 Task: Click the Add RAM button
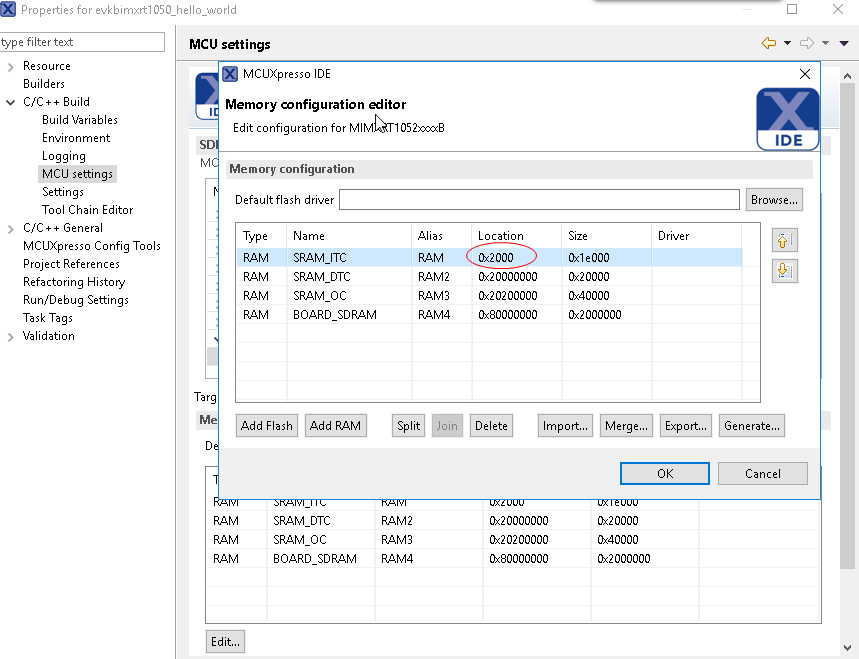(x=335, y=426)
